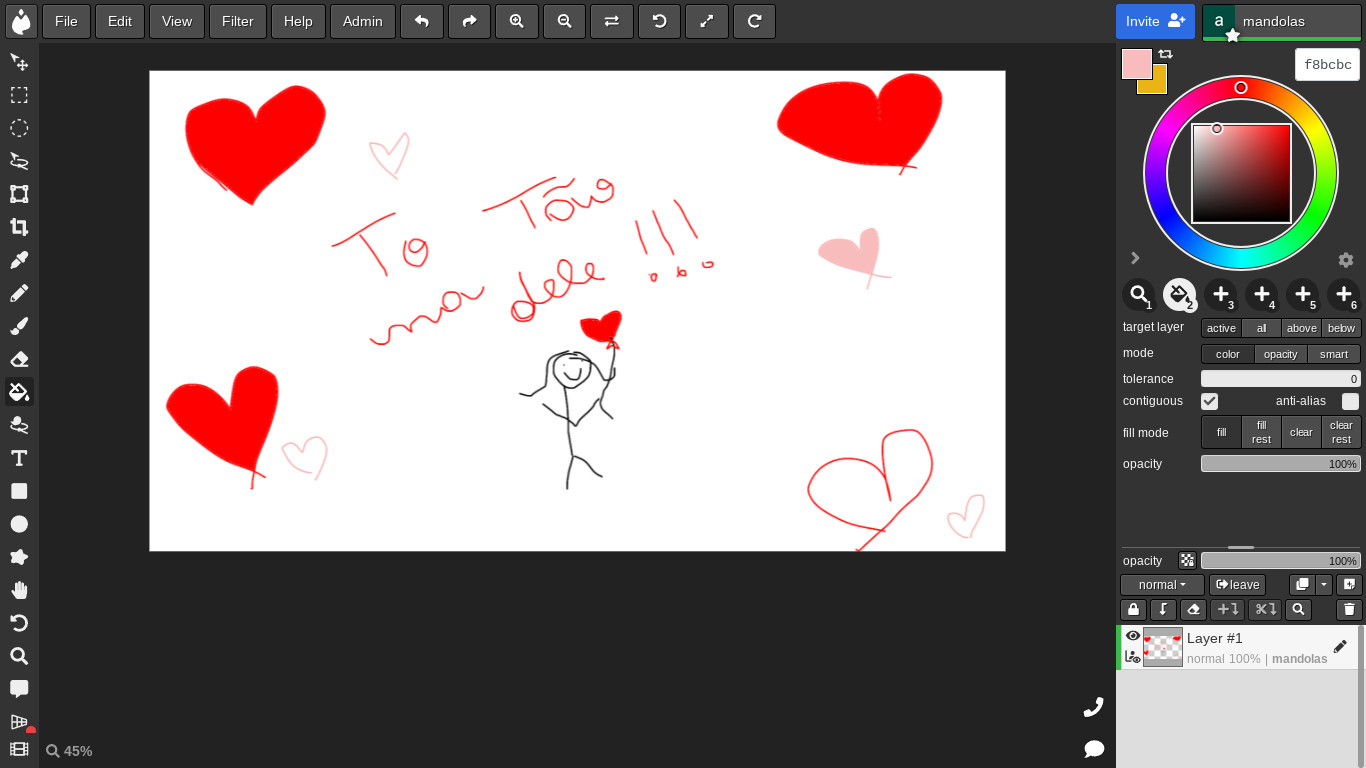
Task: Zoom out using top toolbar magnifier
Action: click(564, 21)
